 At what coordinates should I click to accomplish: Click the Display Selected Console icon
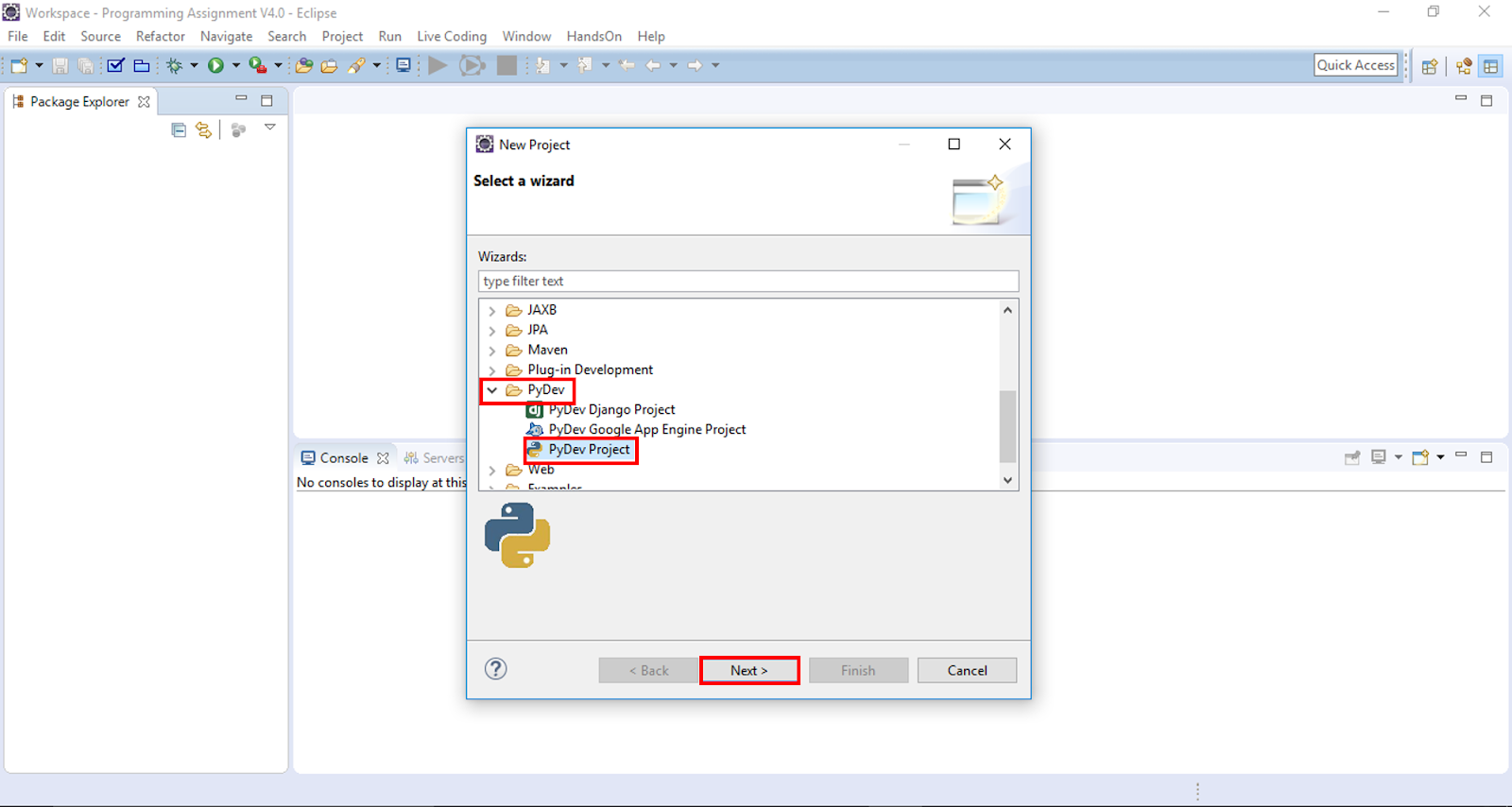(x=1379, y=458)
